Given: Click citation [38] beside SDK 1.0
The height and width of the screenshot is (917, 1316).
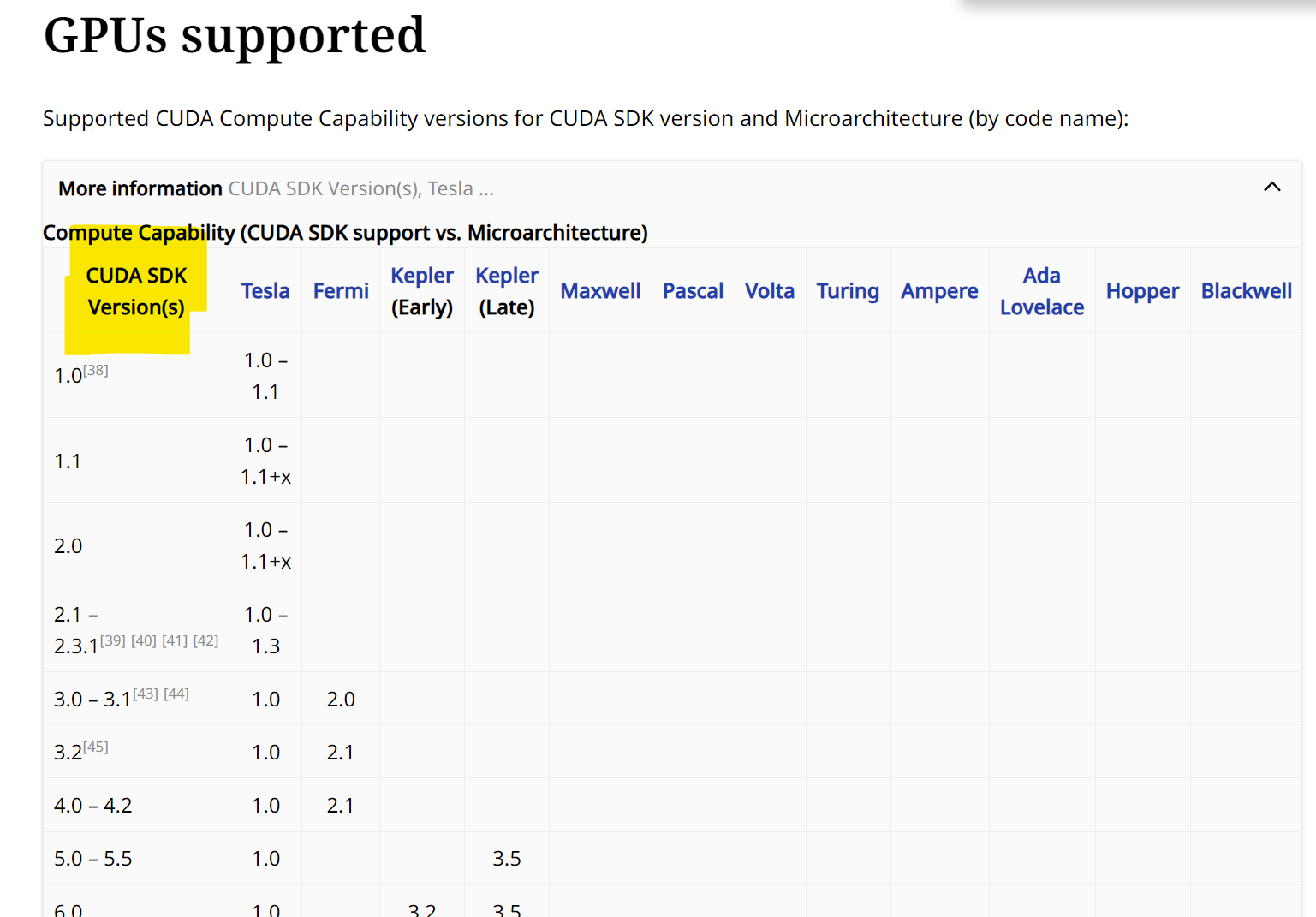Looking at the screenshot, I should click(x=96, y=370).
